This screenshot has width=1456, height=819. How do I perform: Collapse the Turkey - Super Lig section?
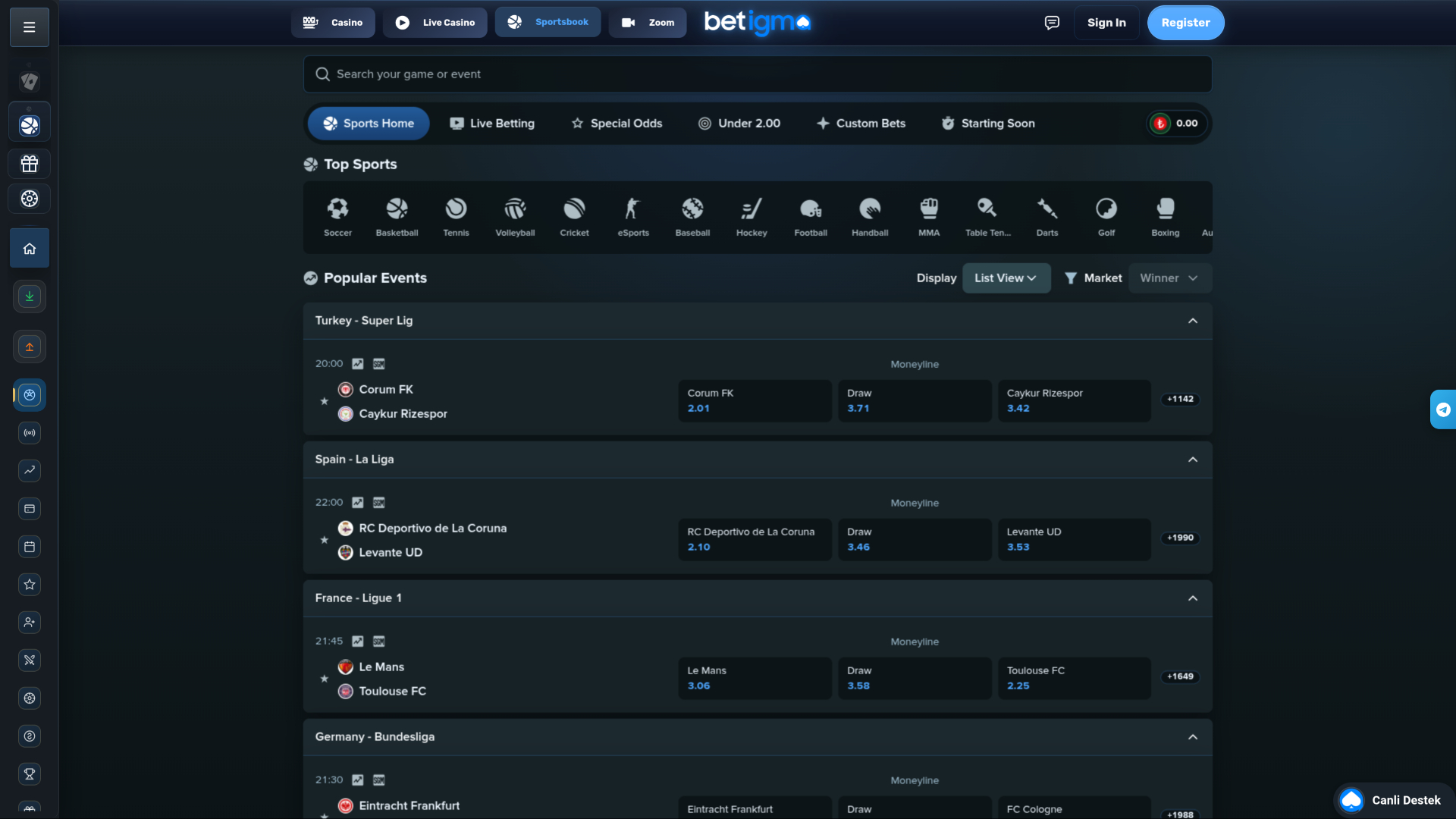point(1193,321)
